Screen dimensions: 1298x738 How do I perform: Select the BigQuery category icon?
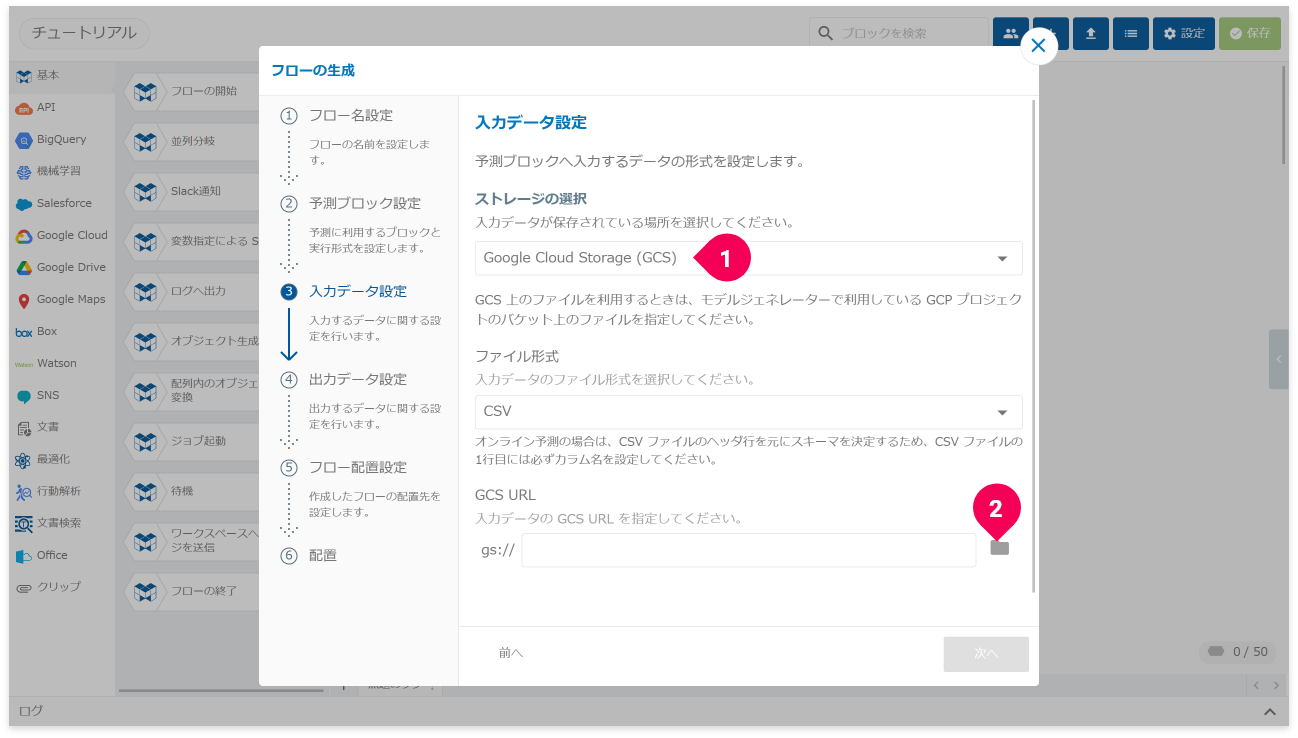[24, 140]
